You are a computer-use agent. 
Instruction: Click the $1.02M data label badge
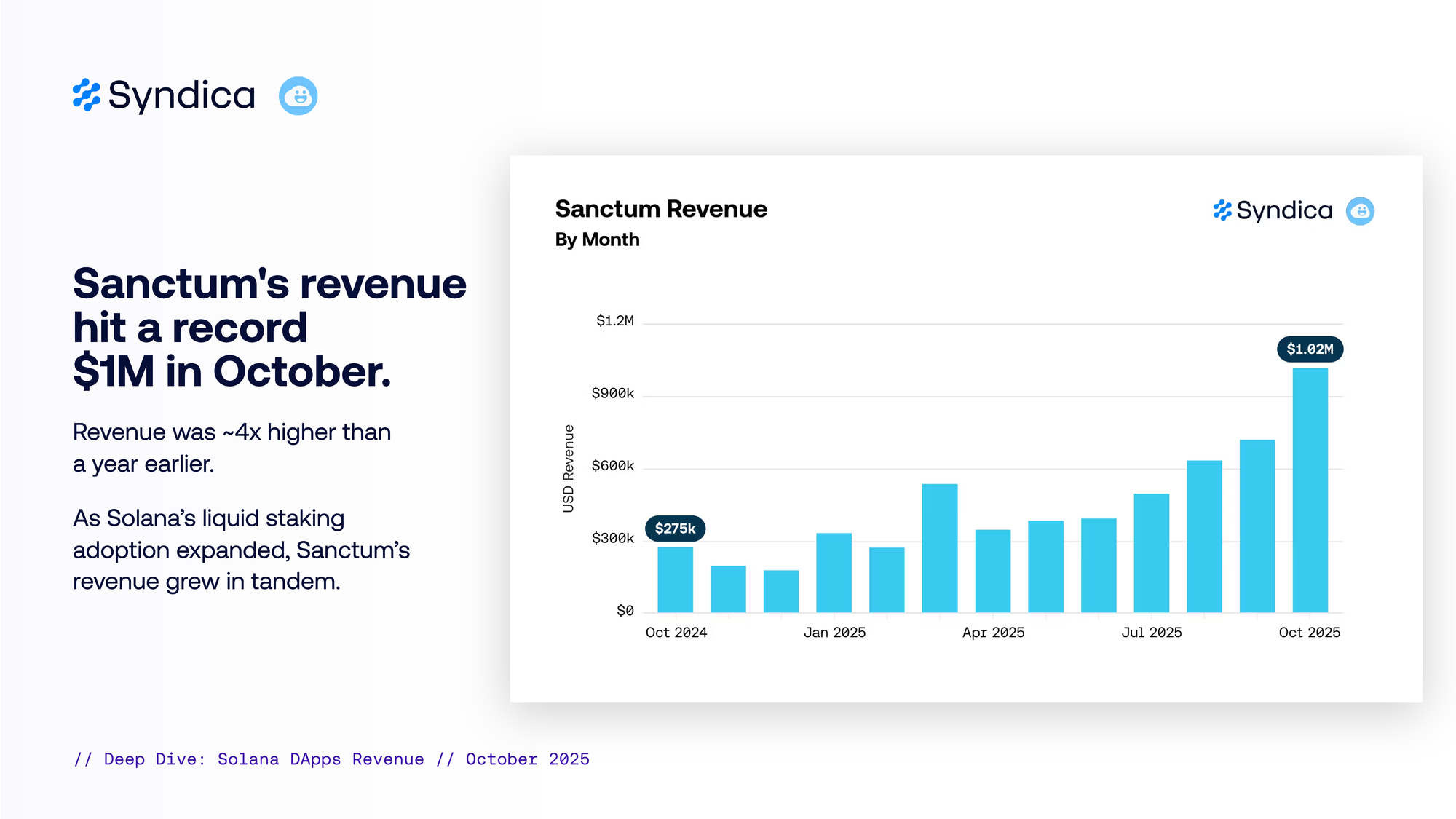[1310, 349]
